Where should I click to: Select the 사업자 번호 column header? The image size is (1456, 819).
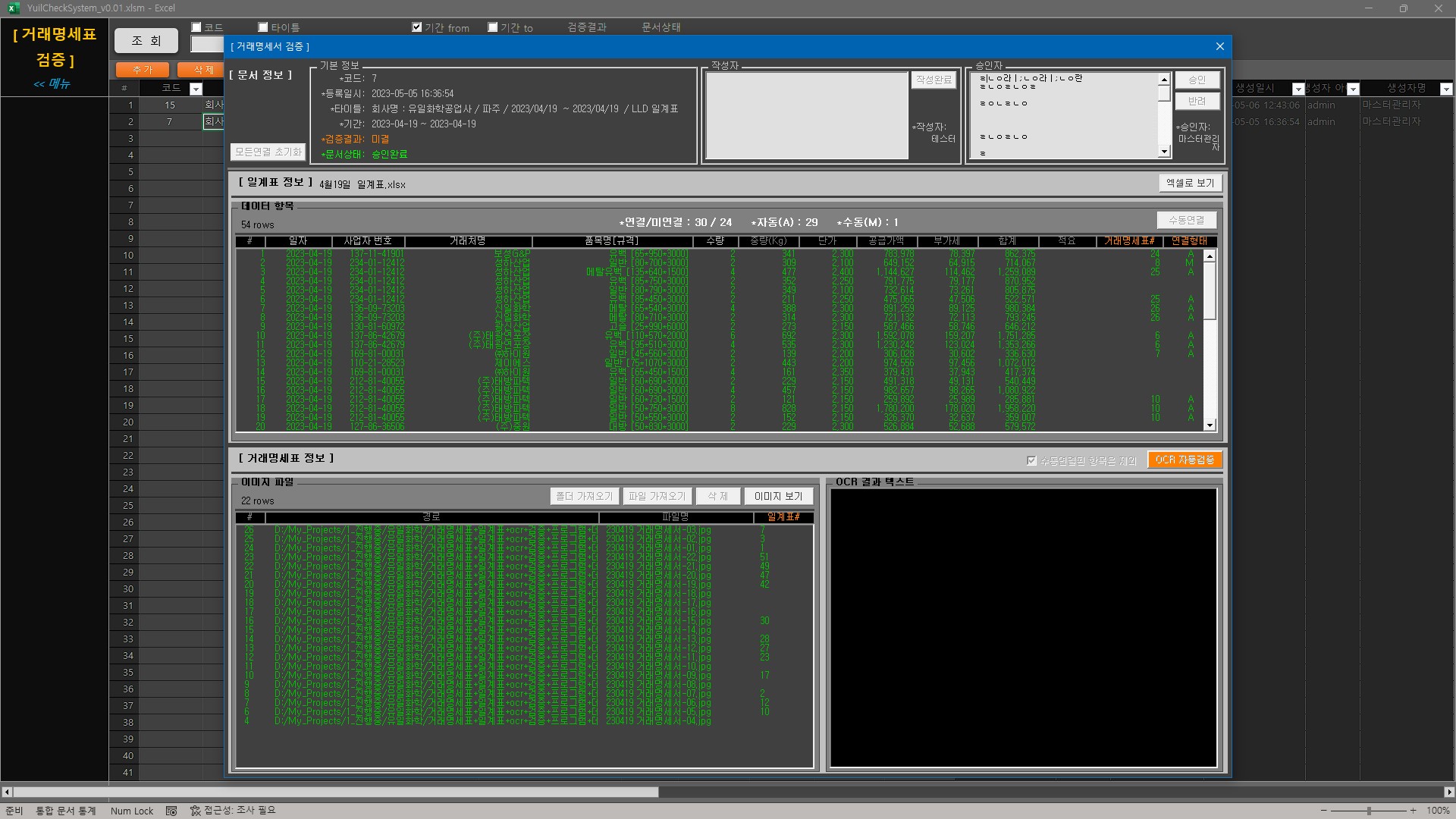coord(368,241)
